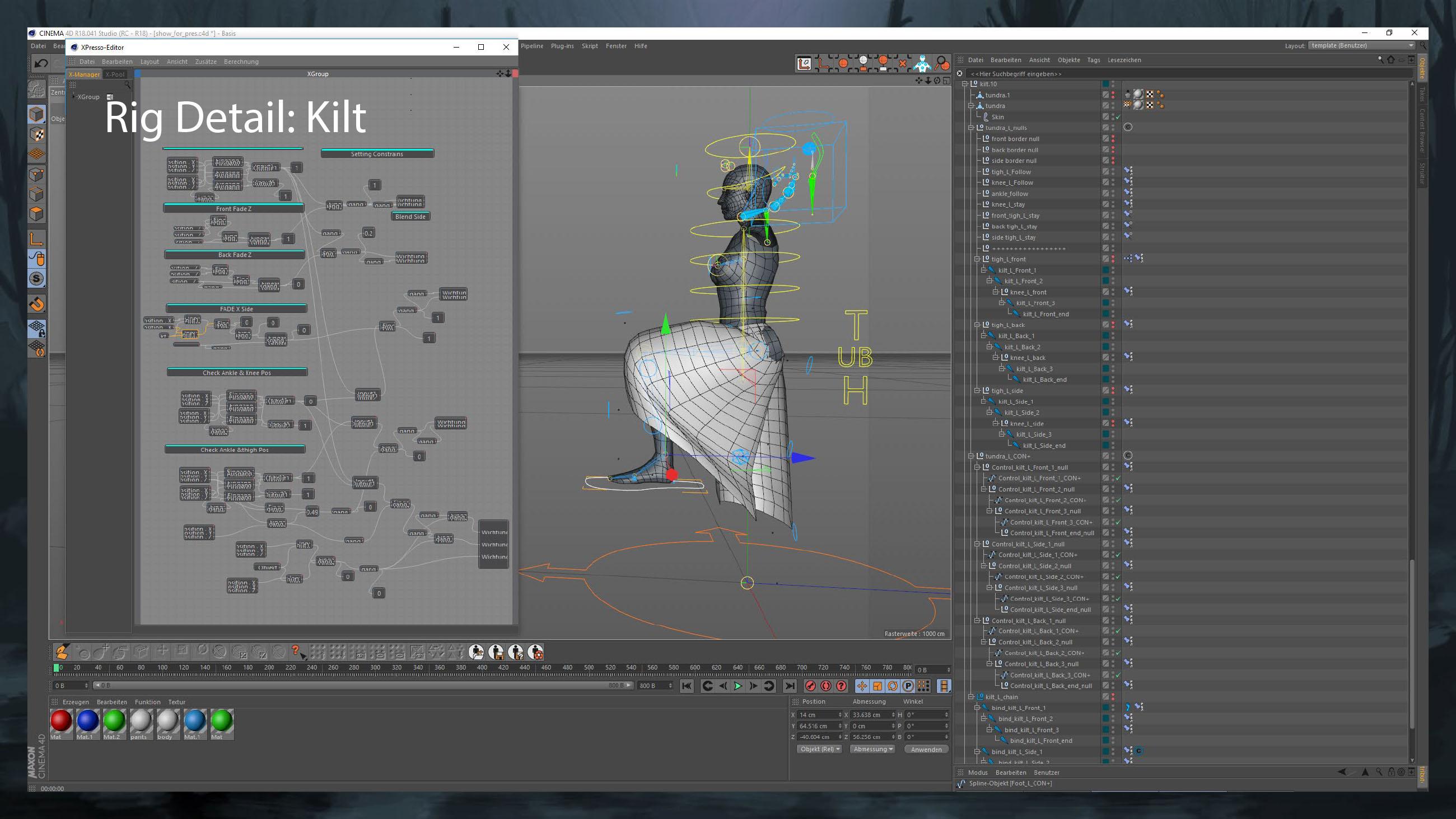Collapse the tigh_L_front hierarchy
Viewport: 1456px width, 819px height.
point(977,259)
